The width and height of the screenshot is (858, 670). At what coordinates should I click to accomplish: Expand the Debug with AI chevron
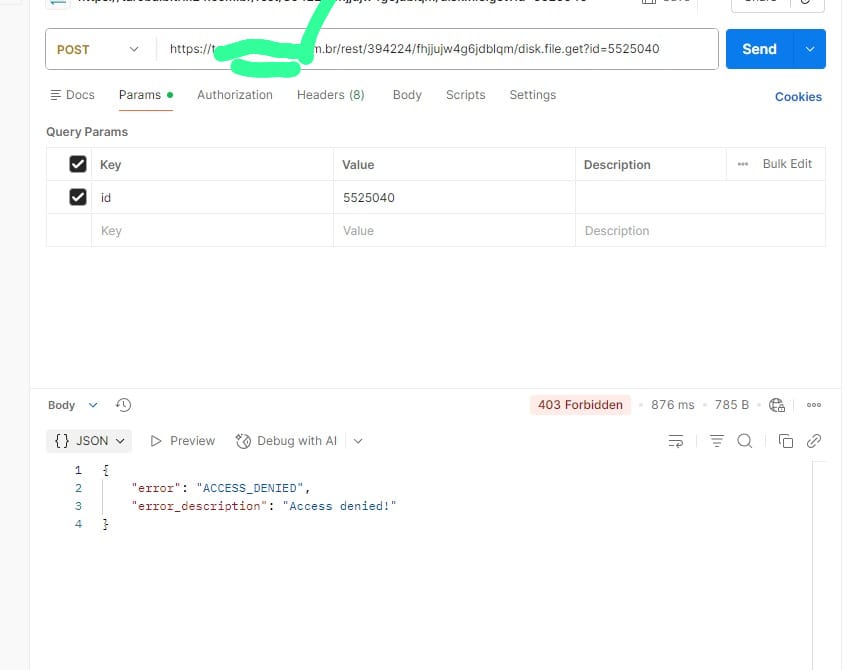click(358, 441)
